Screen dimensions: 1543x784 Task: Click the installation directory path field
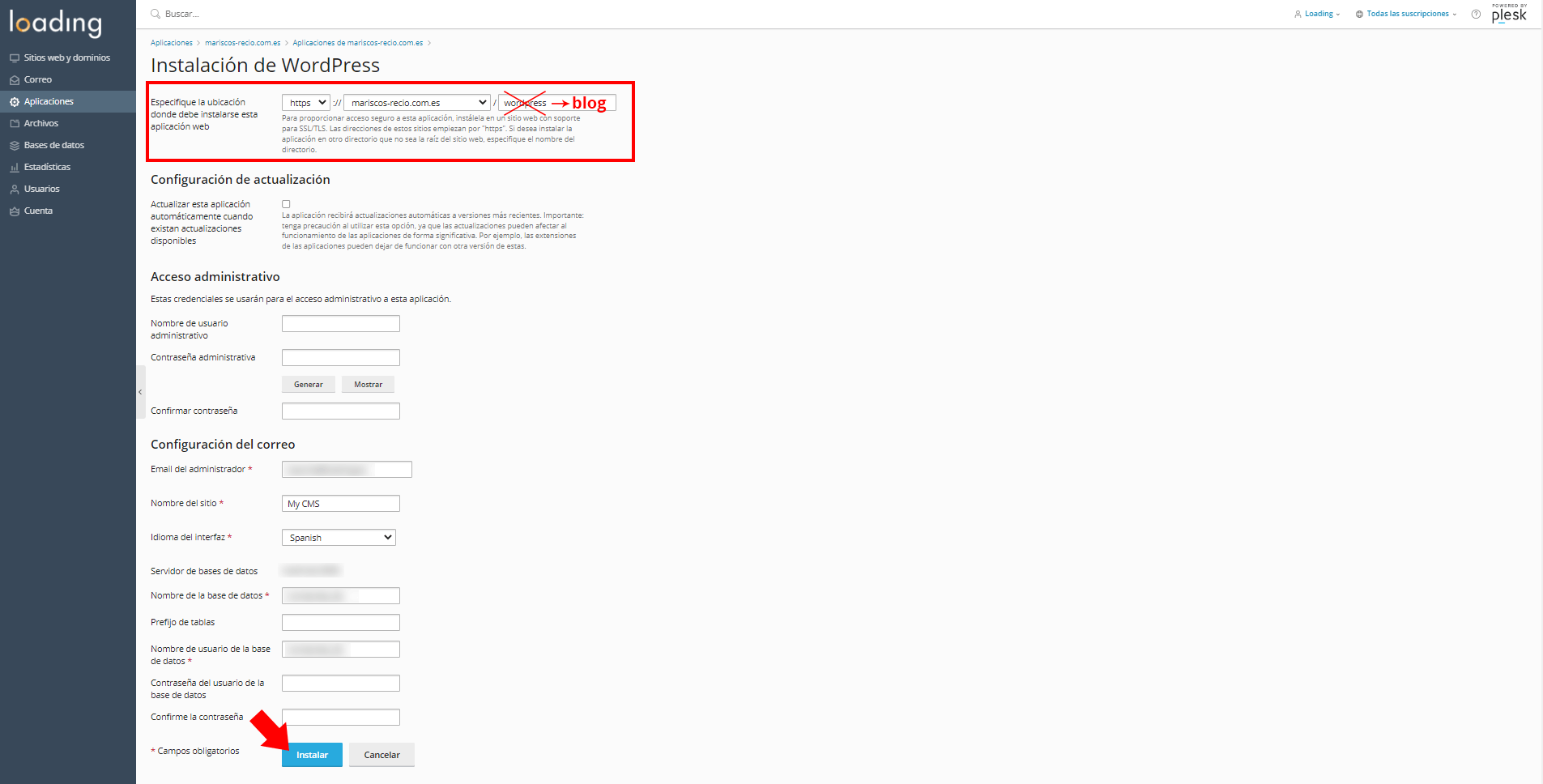coord(557,103)
